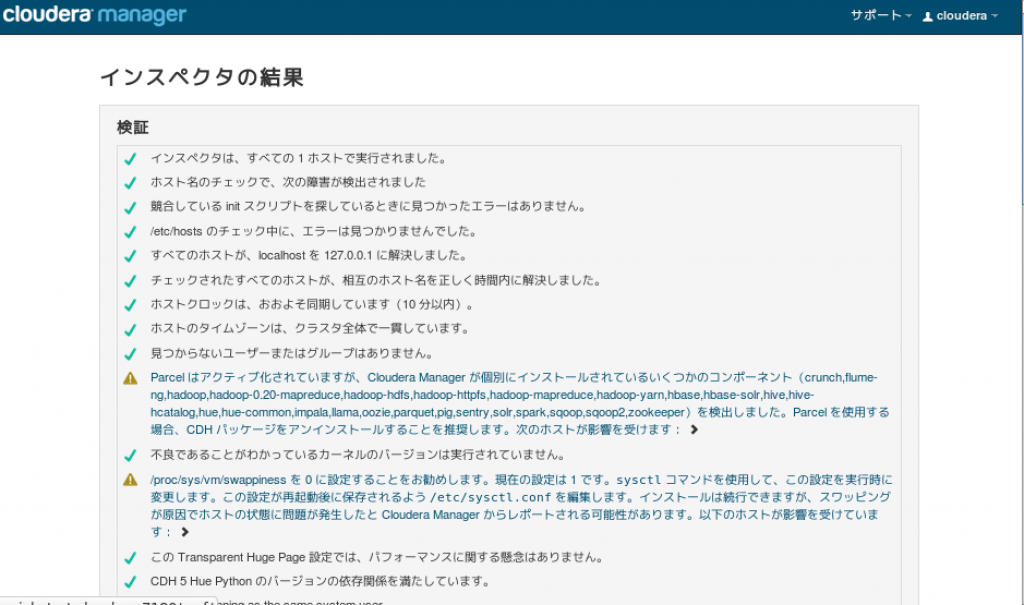Click checkmark next to インスペクタは、すべての 1 ホスト
Screen dimensions: 1024x605
point(130,159)
